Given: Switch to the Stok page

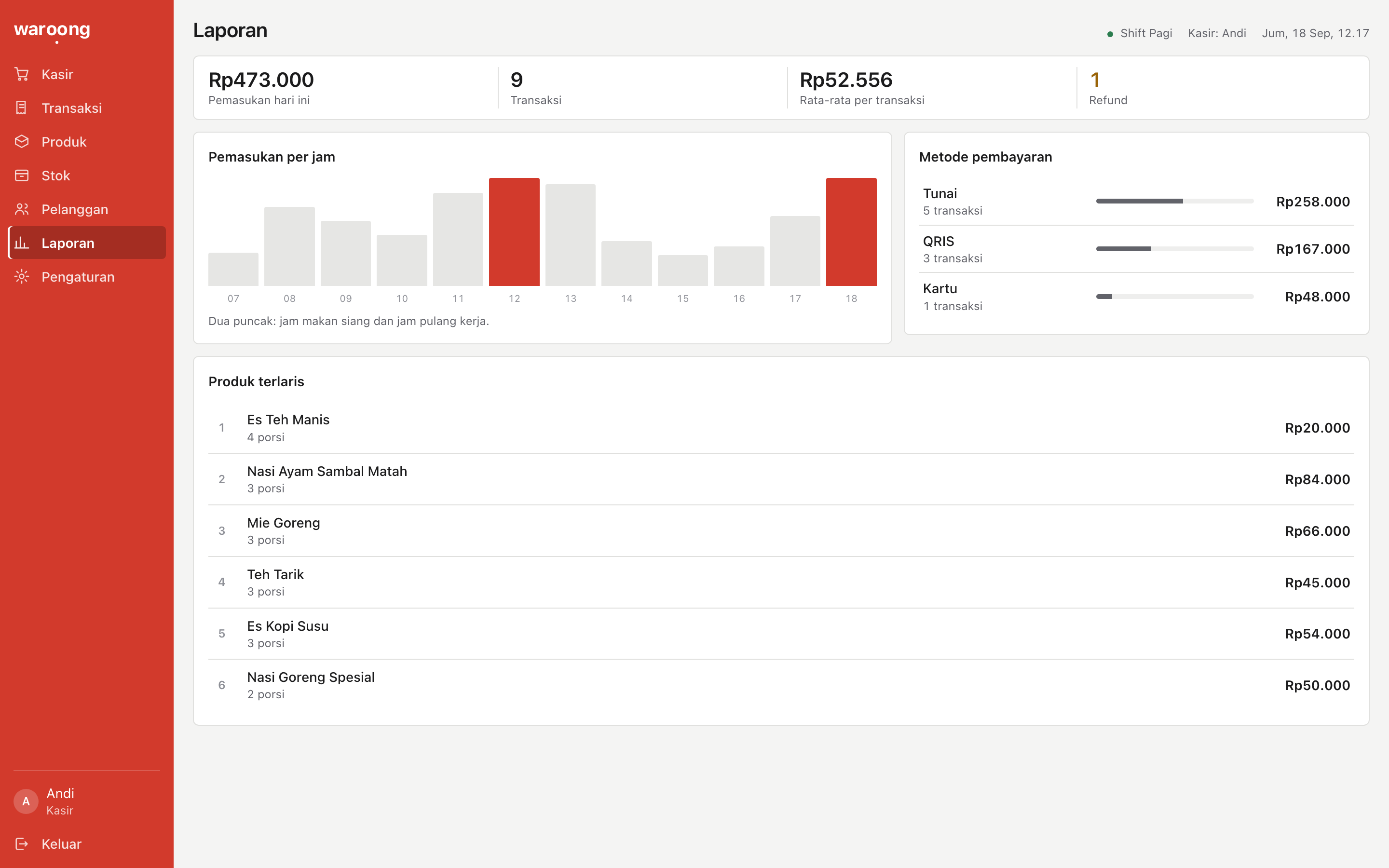Looking at the screenshot, I should tap(87, 176).
